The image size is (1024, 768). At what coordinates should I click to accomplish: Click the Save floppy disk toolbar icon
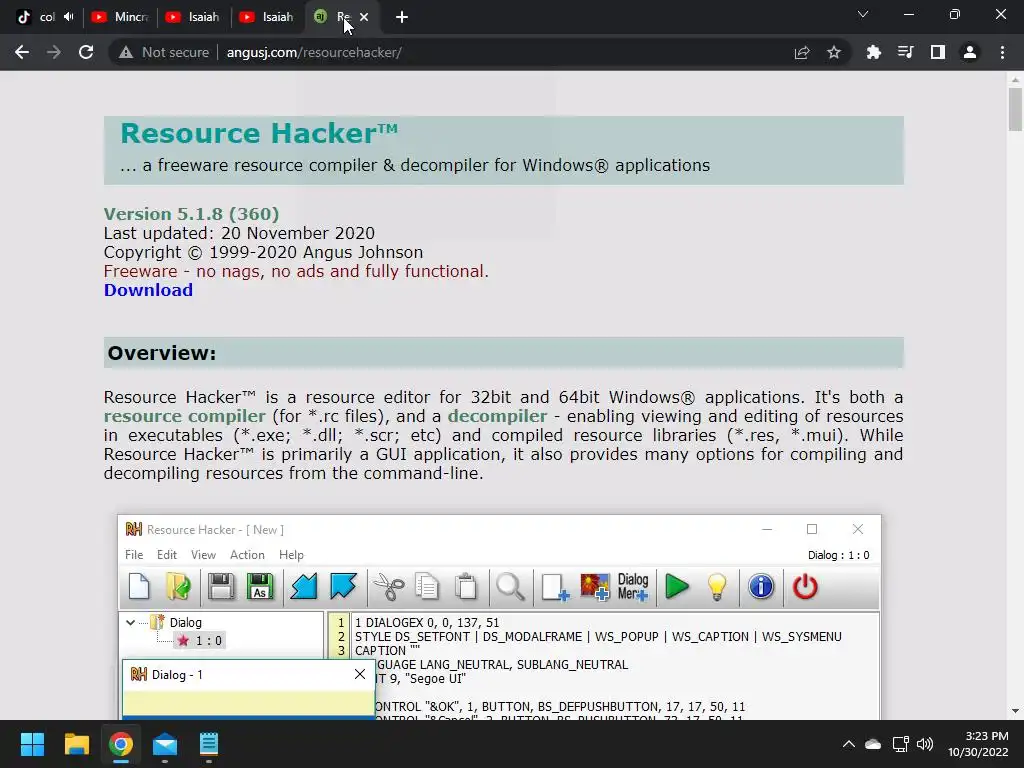point(221,586)
